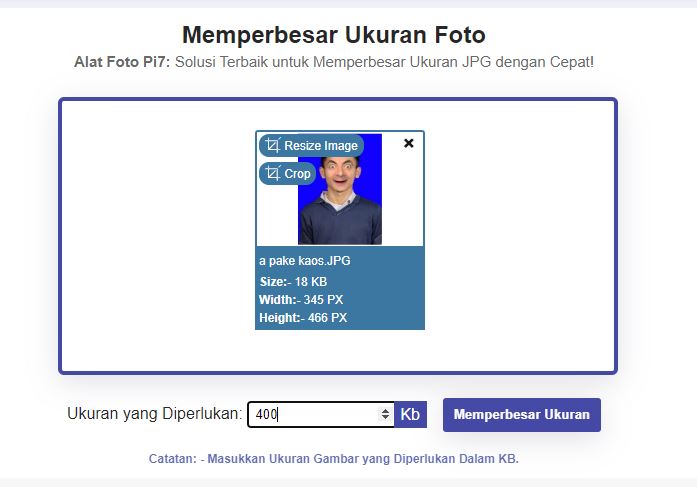Focus the required size input field
Image resolution: width=697 pixels, height=487 pixels.
[x=315, y=414]
